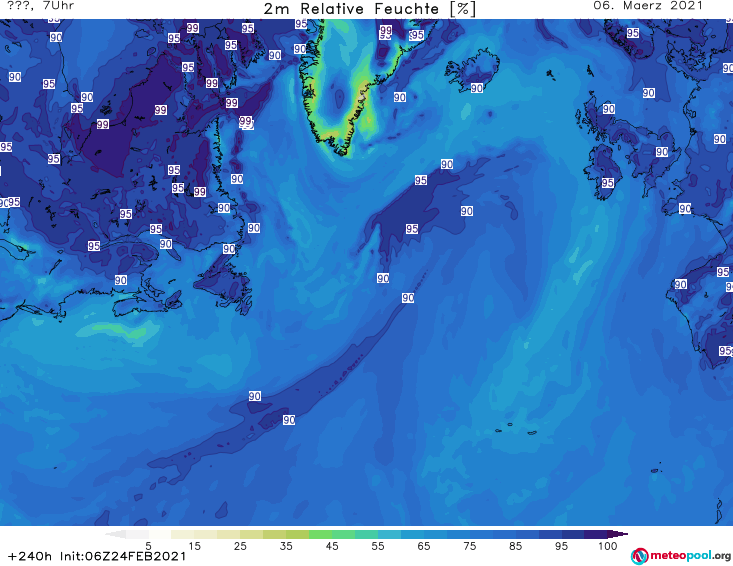Click the legend tick value 45

331,546
